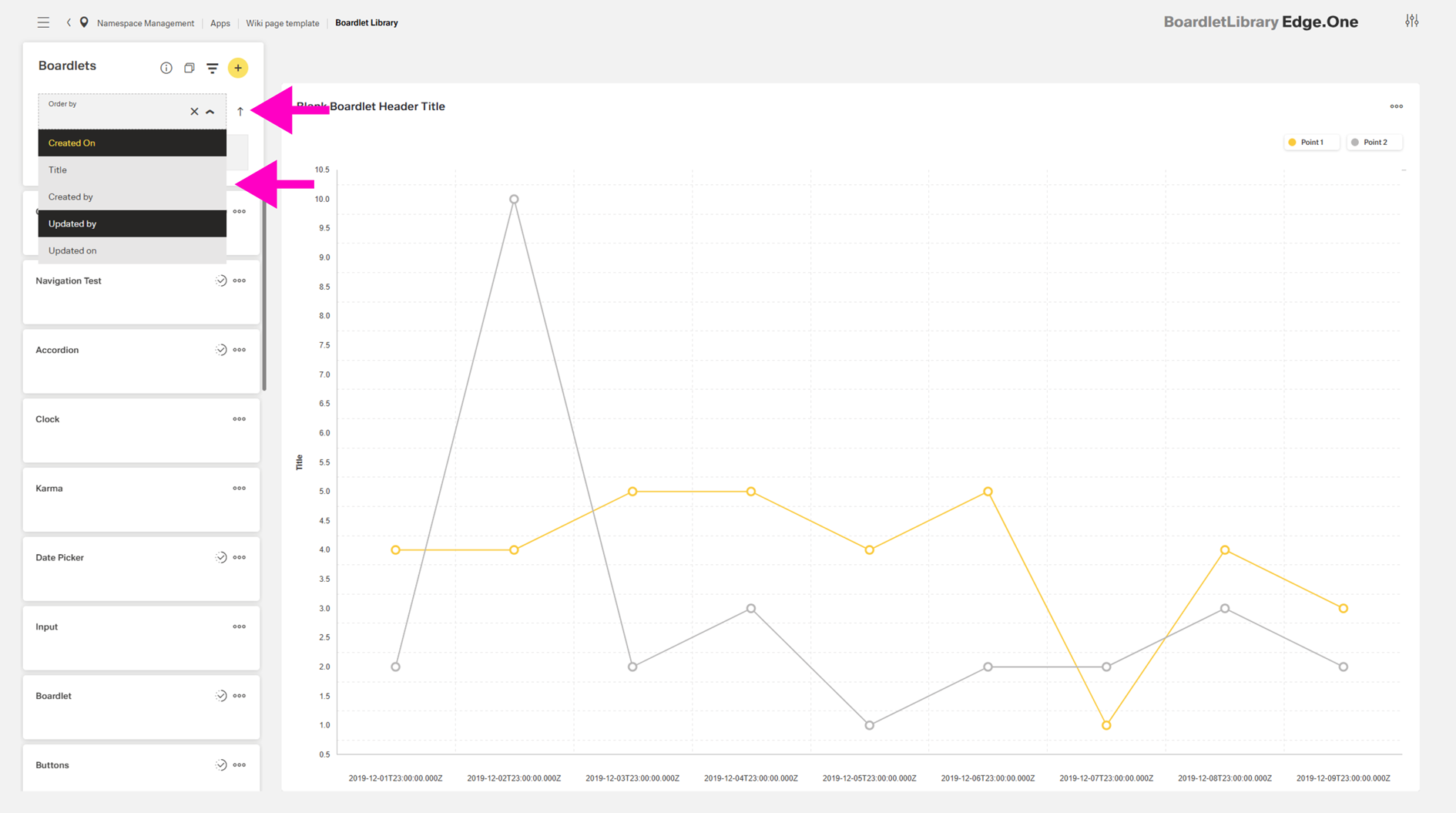Click the yellow plus to add a boardlet

coord(238,68)
